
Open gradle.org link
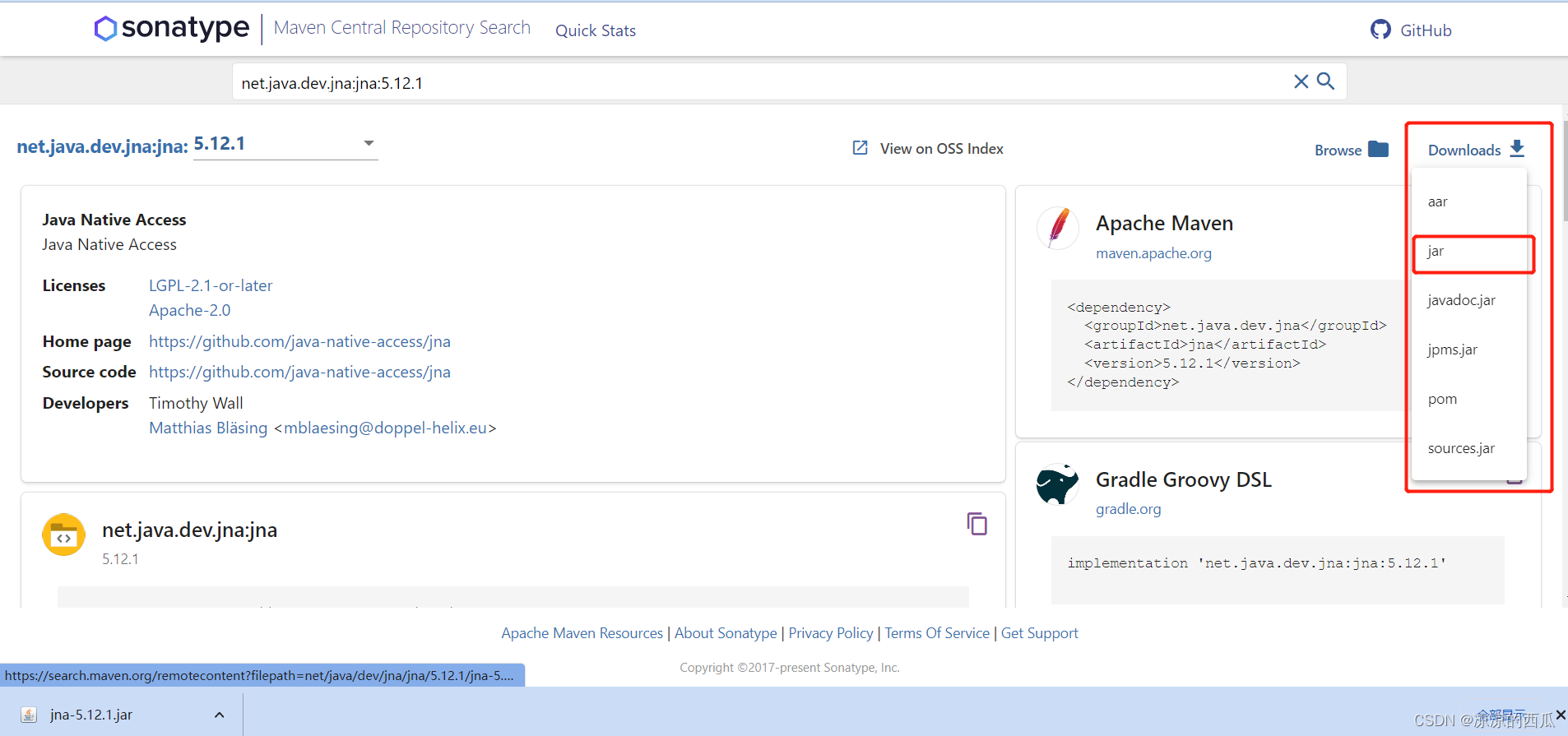click(x=1128, y=509)
